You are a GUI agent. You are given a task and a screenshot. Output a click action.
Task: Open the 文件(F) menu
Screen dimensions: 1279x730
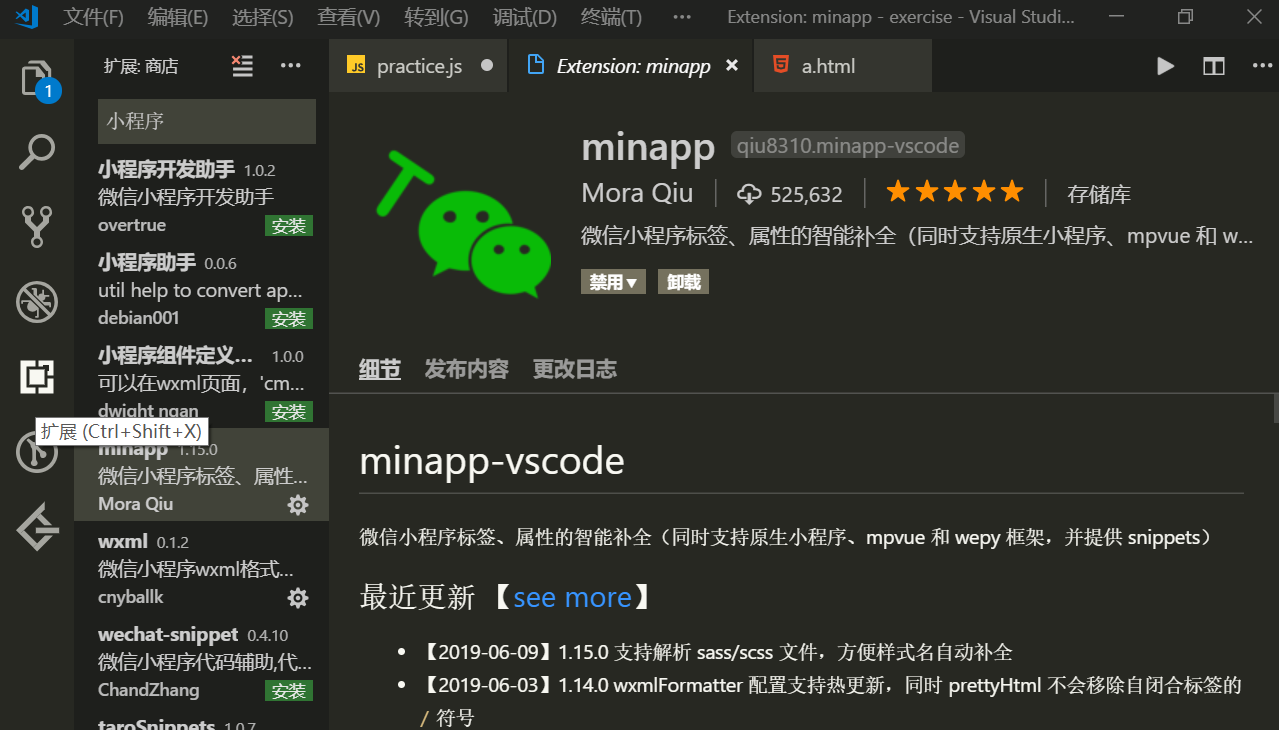[x=94, y=17]
